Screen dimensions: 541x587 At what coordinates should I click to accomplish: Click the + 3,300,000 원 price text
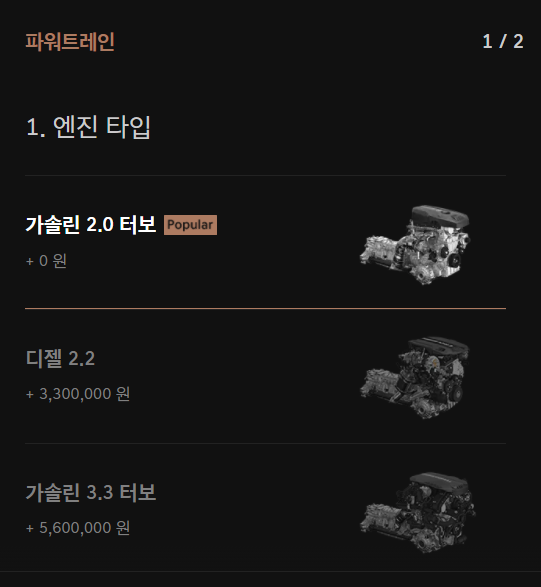click(x=78, y=394)
